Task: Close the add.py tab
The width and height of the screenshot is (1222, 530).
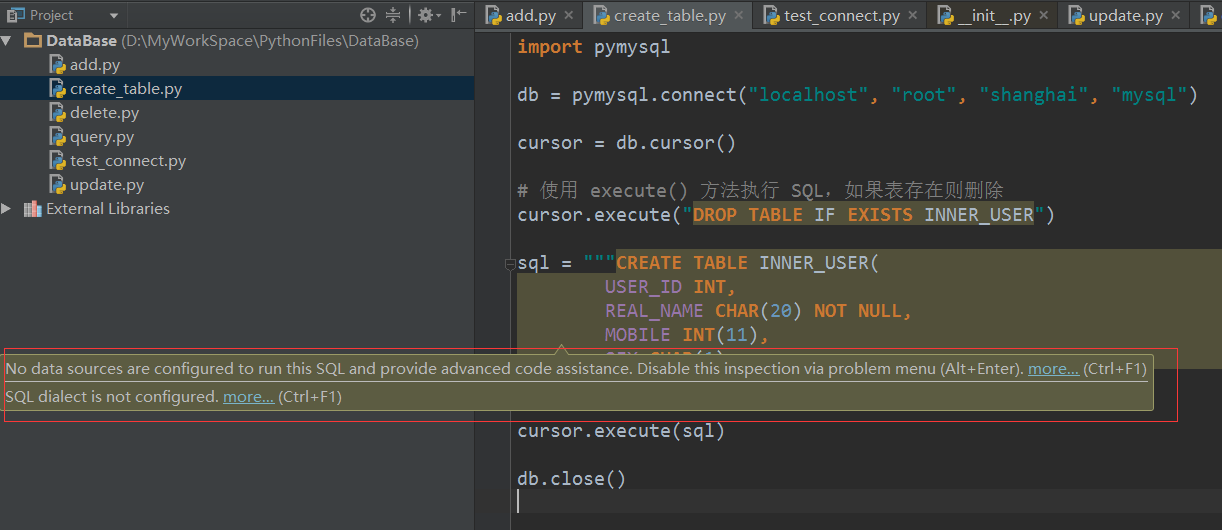Action: [x=568, y=16]
